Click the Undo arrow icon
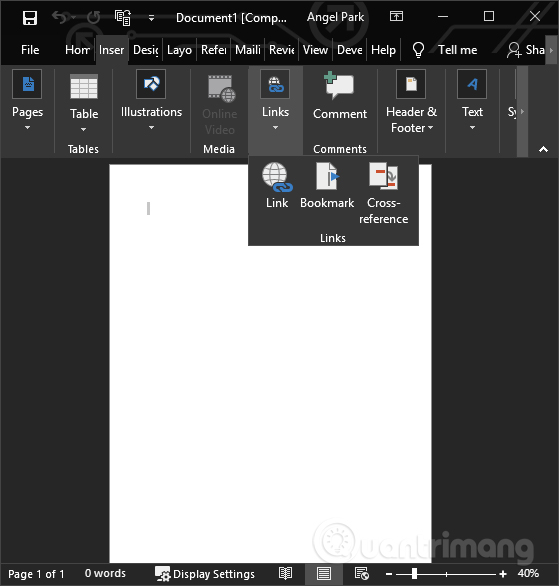The height and width of the screenshot is (586, 559). [x=60, y=17]
